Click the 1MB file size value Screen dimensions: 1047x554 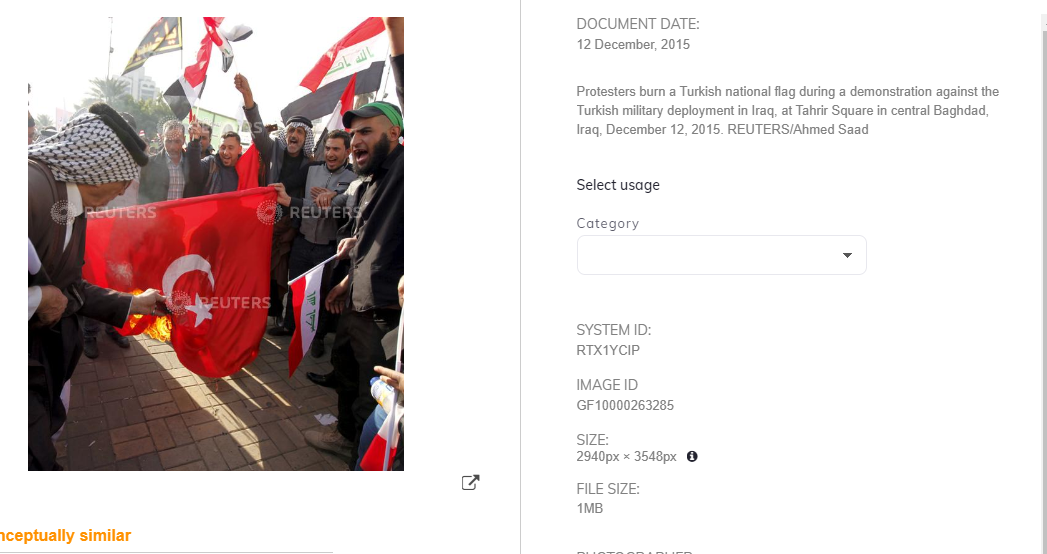point(590,509)
